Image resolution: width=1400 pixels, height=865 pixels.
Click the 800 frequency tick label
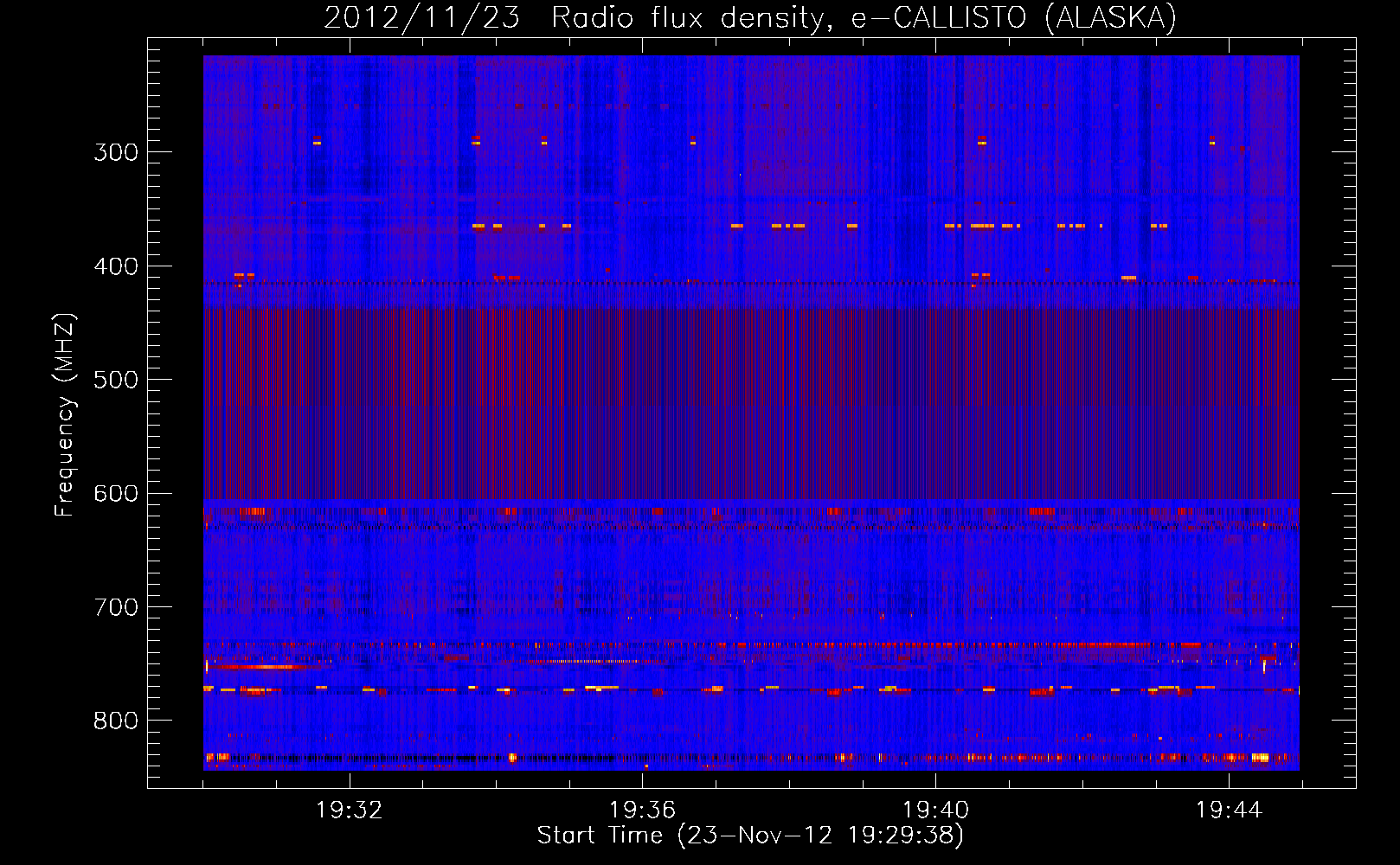116,721
